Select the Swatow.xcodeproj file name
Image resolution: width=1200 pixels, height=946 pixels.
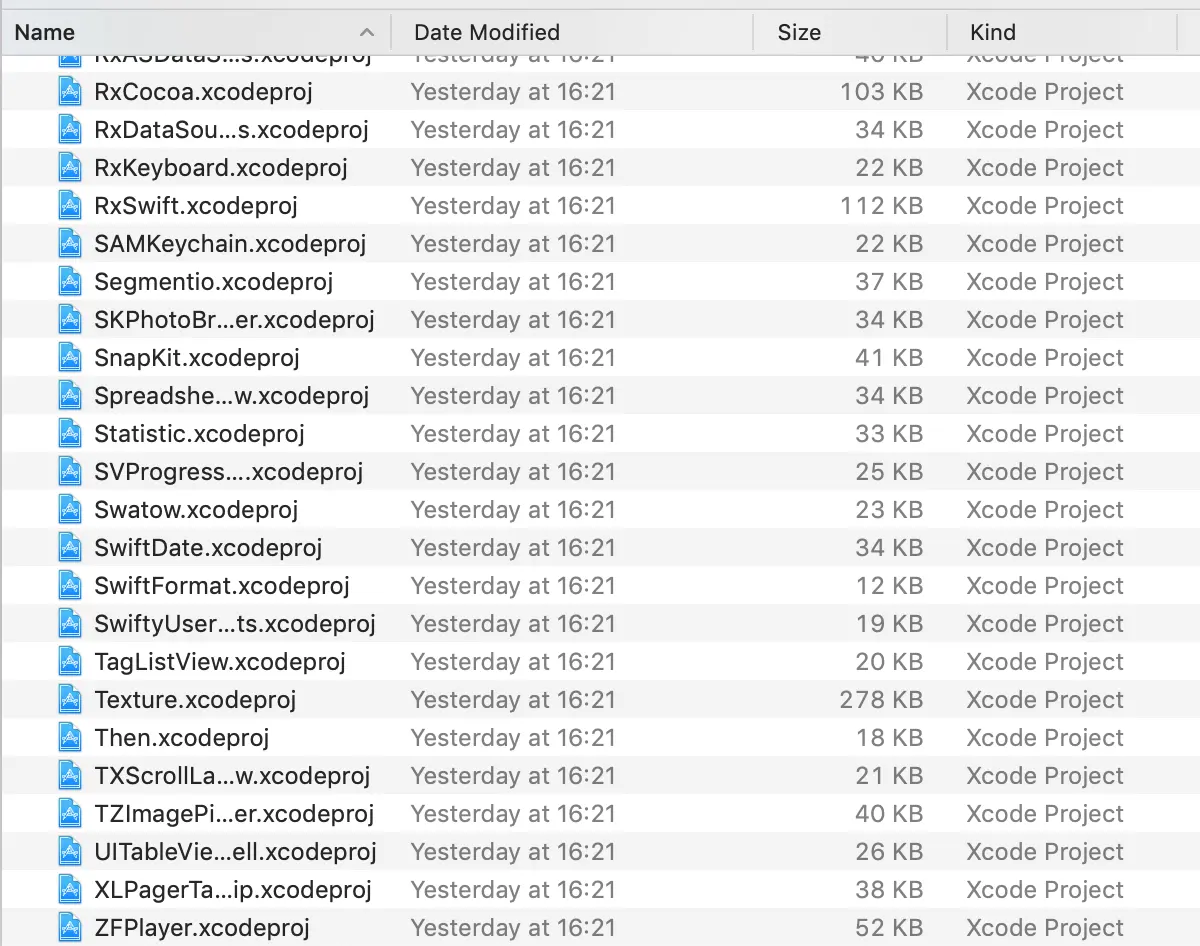[x=196, y=510]
